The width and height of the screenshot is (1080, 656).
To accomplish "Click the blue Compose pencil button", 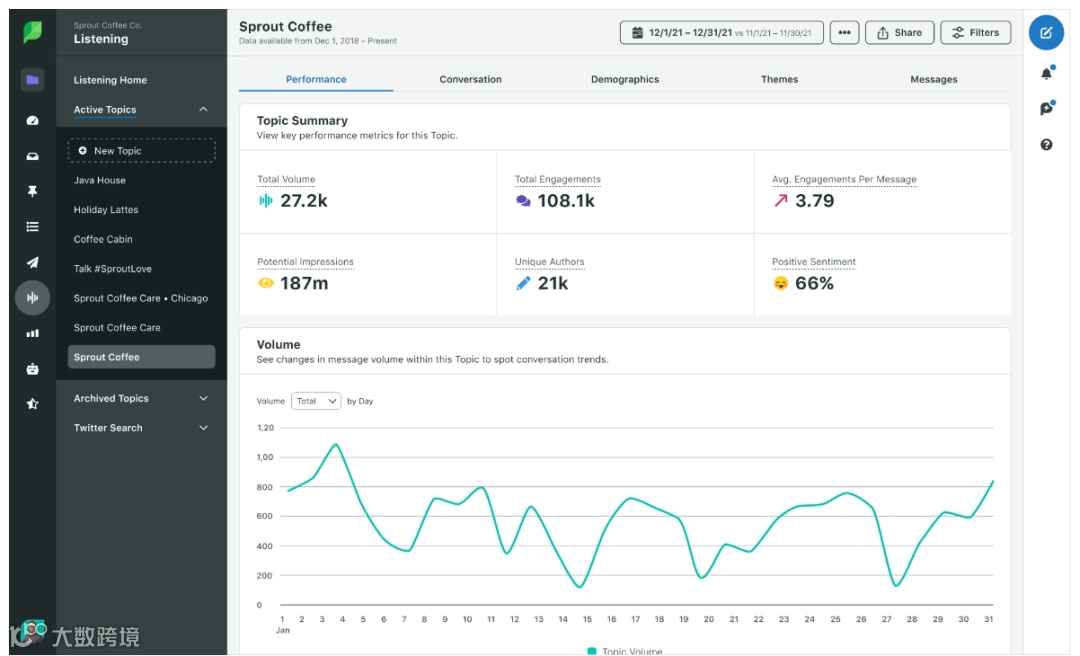I will coord(1046,32).
